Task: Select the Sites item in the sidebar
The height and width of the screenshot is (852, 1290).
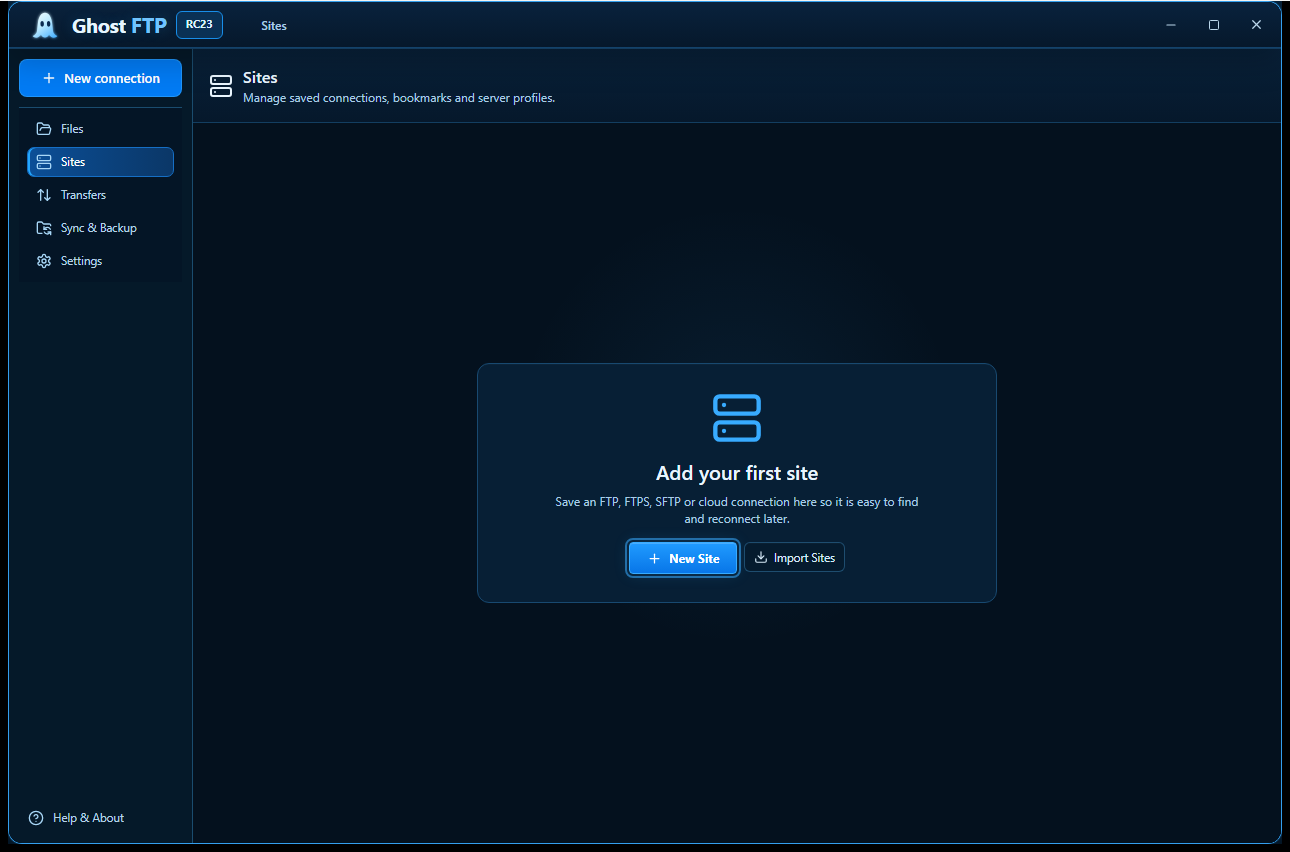Action: click(101, 162)
